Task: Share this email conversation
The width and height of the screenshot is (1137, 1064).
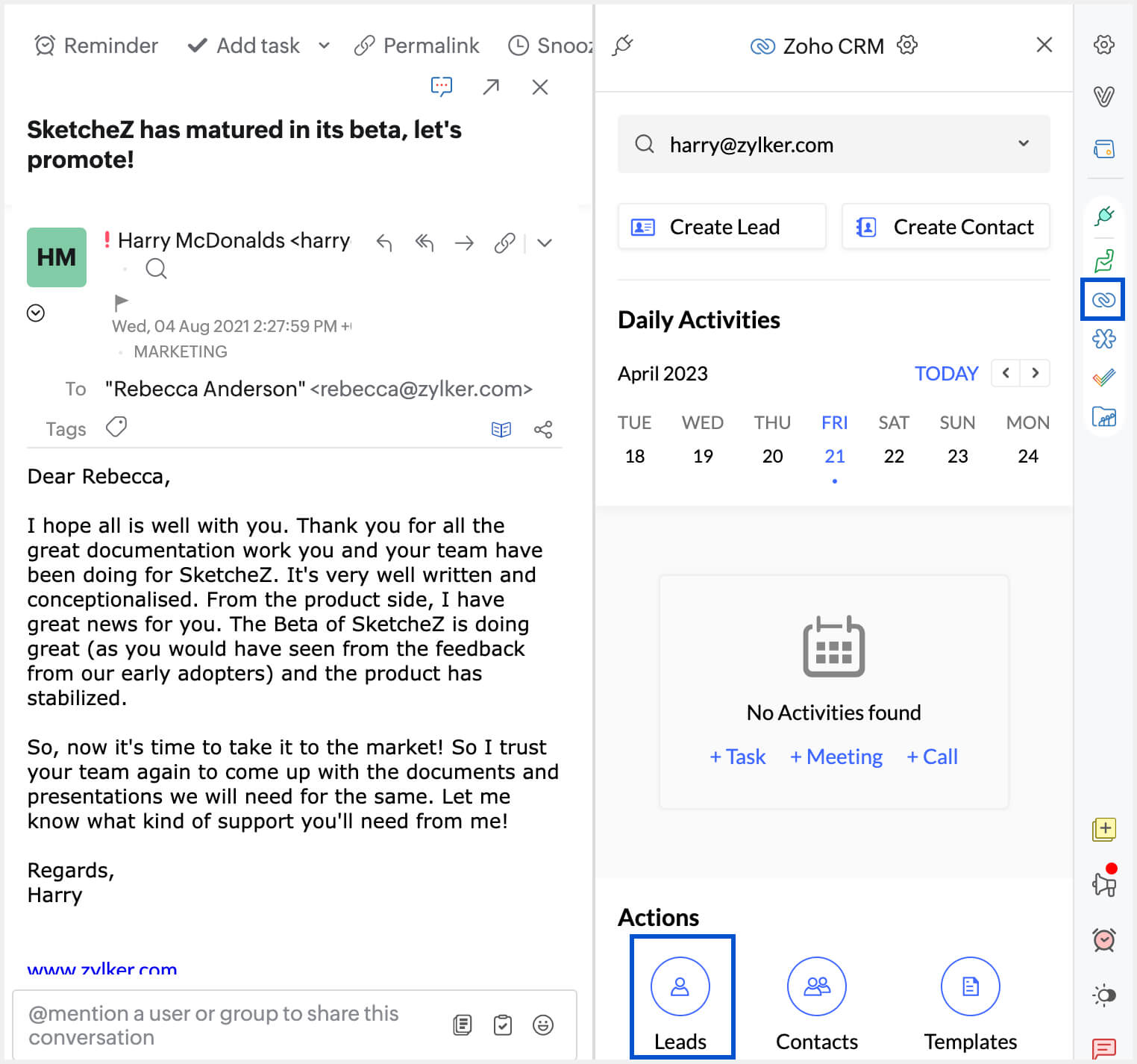Action: coord(543,430)
